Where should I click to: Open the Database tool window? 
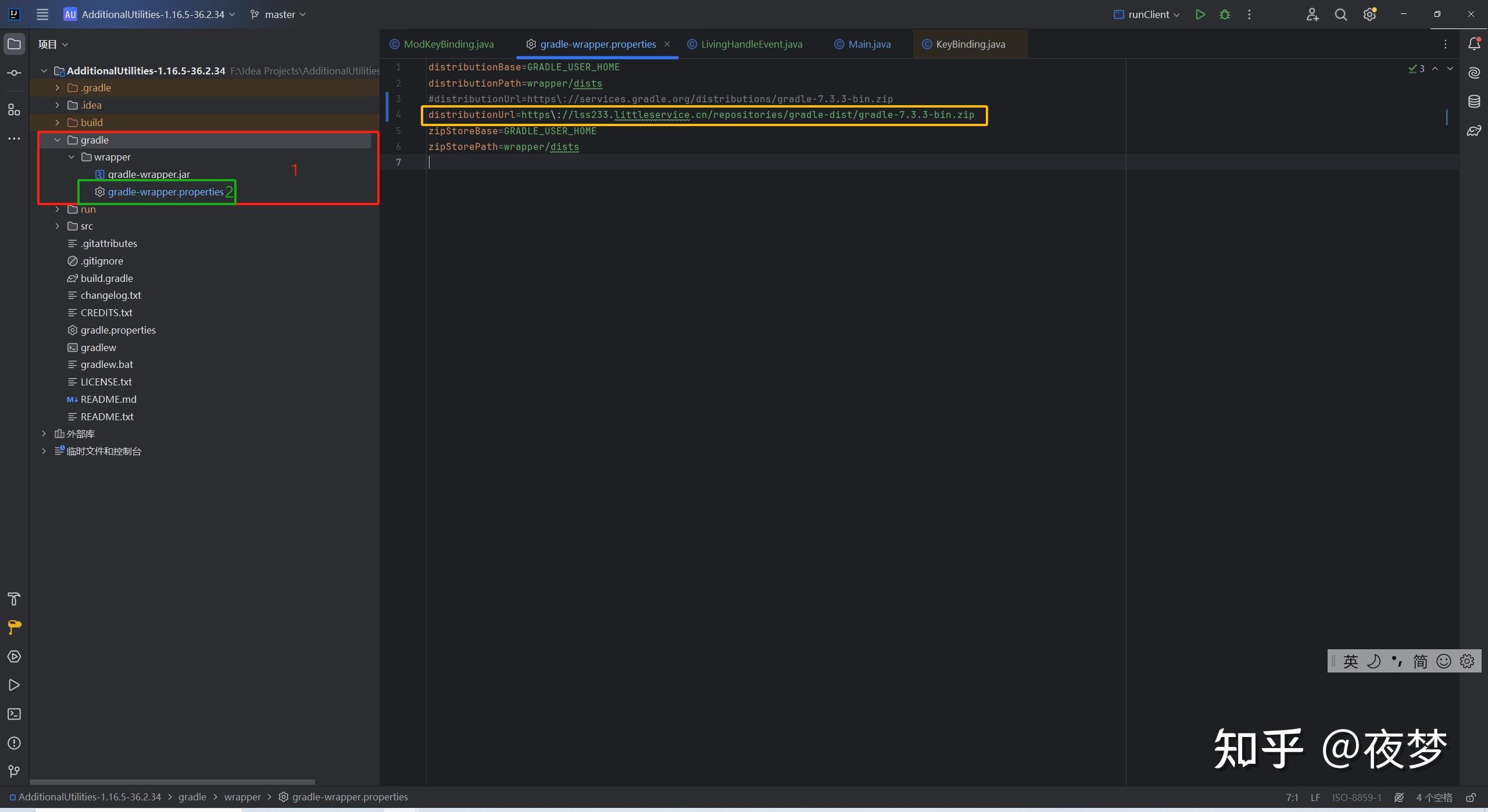1474,102
